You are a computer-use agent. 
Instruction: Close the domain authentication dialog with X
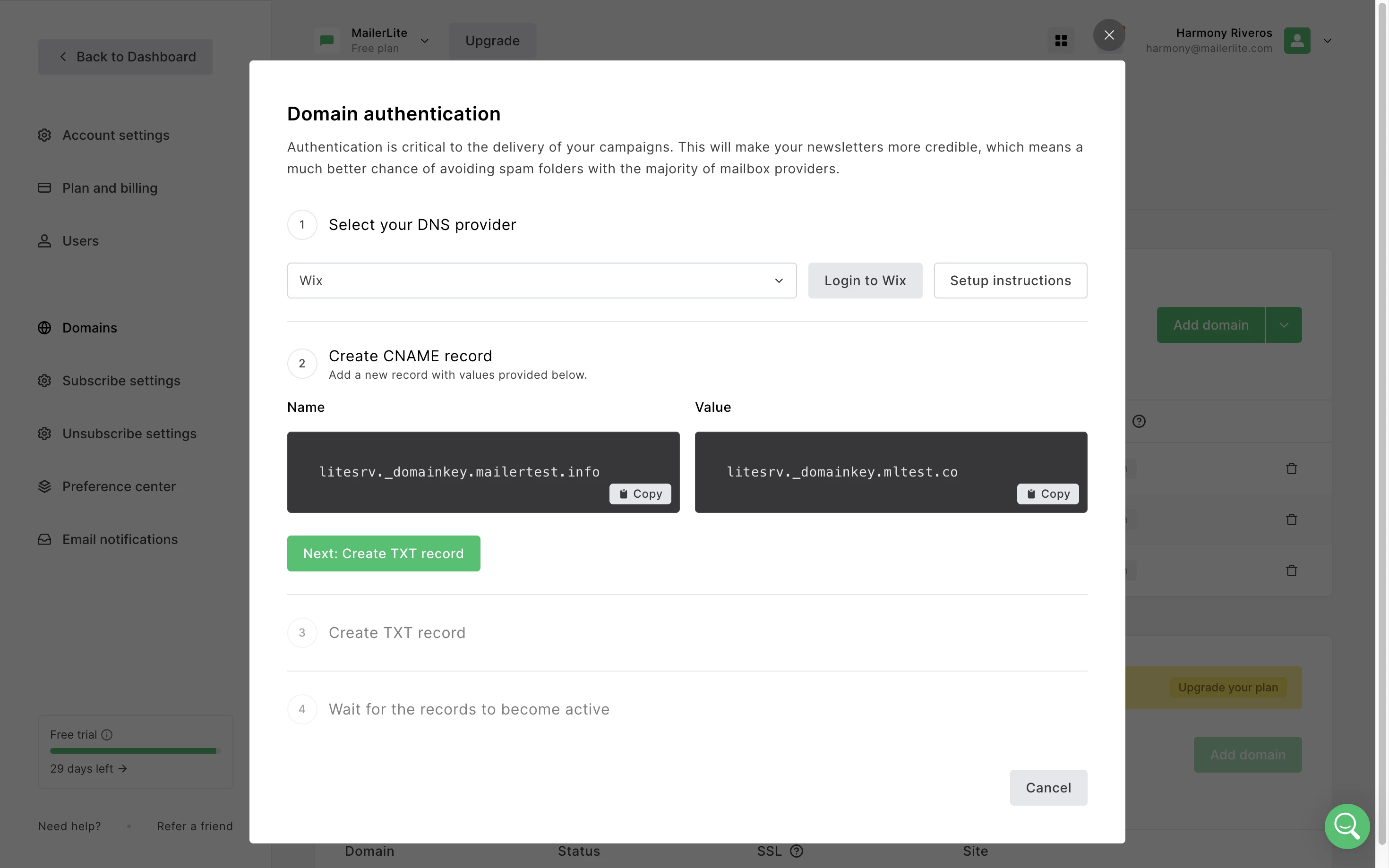coord(1109,35)
